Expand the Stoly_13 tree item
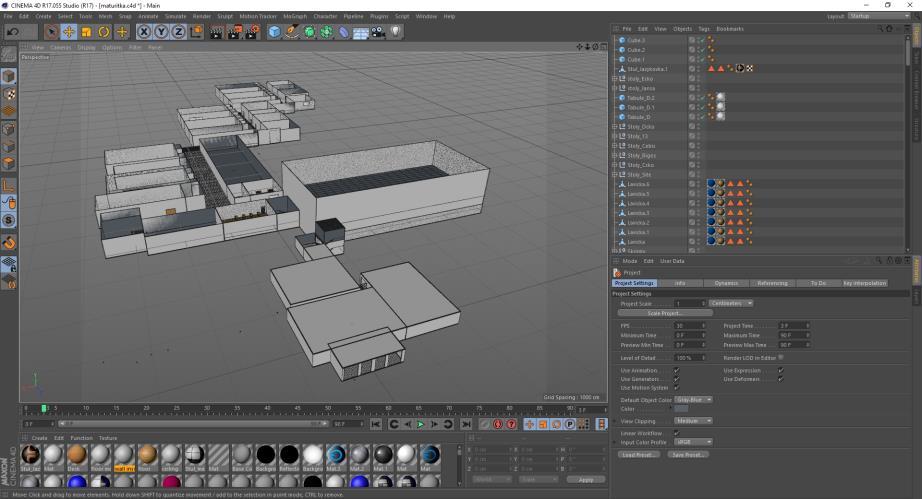This screenshot has height=499, width=922. [x=615, y=136]
